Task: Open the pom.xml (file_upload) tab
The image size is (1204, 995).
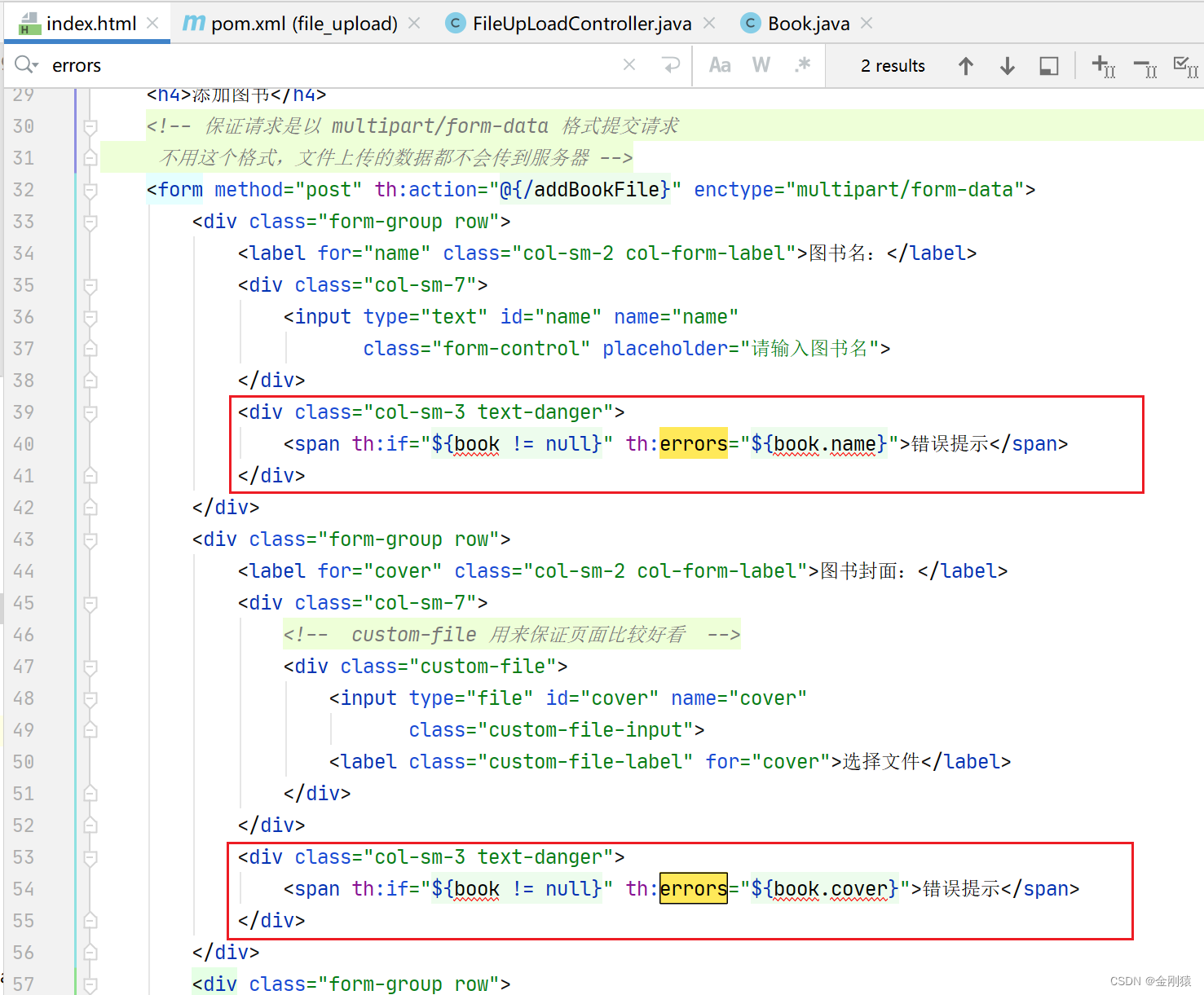Action: 303,24
